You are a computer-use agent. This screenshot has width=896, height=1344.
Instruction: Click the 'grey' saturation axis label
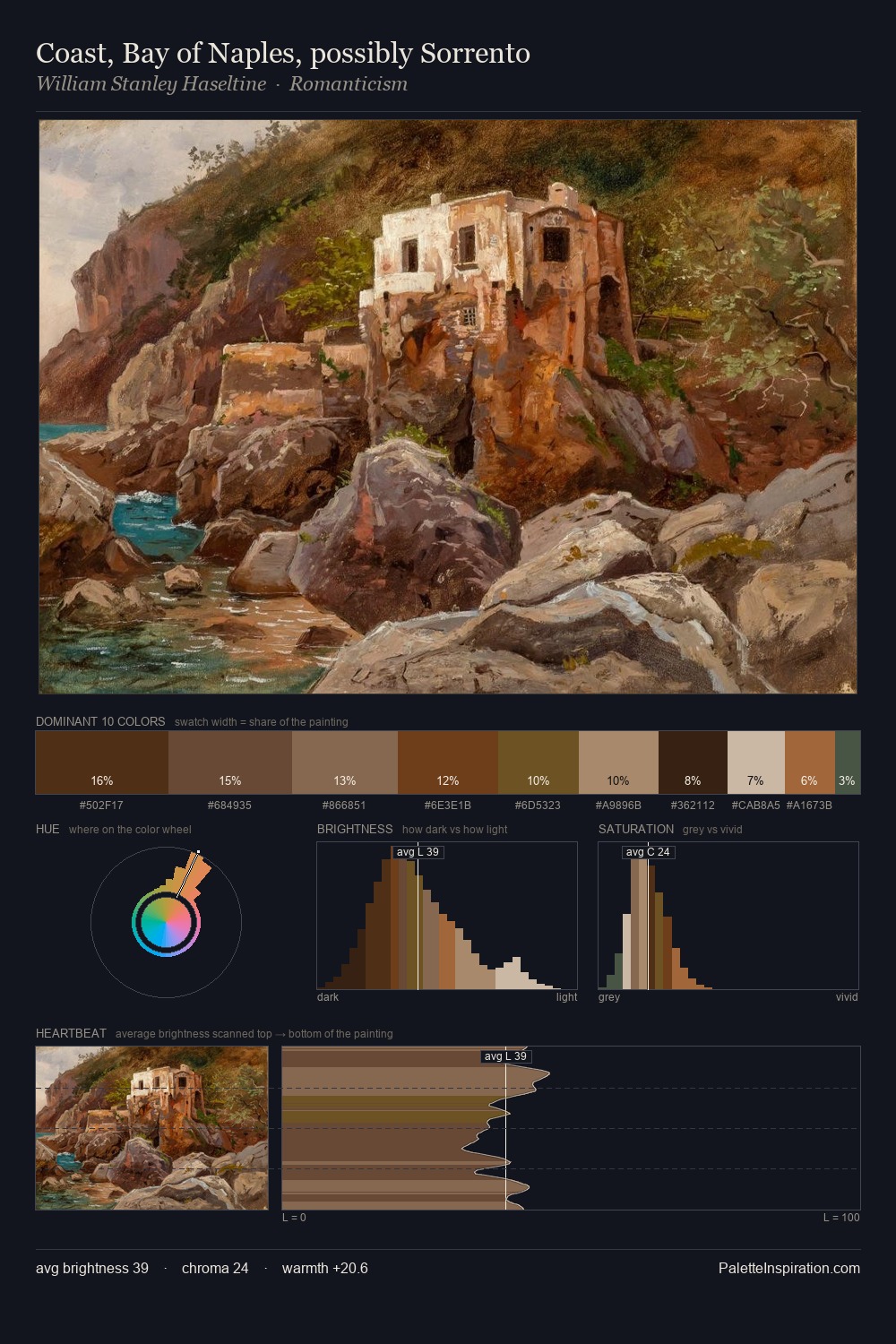609,997
